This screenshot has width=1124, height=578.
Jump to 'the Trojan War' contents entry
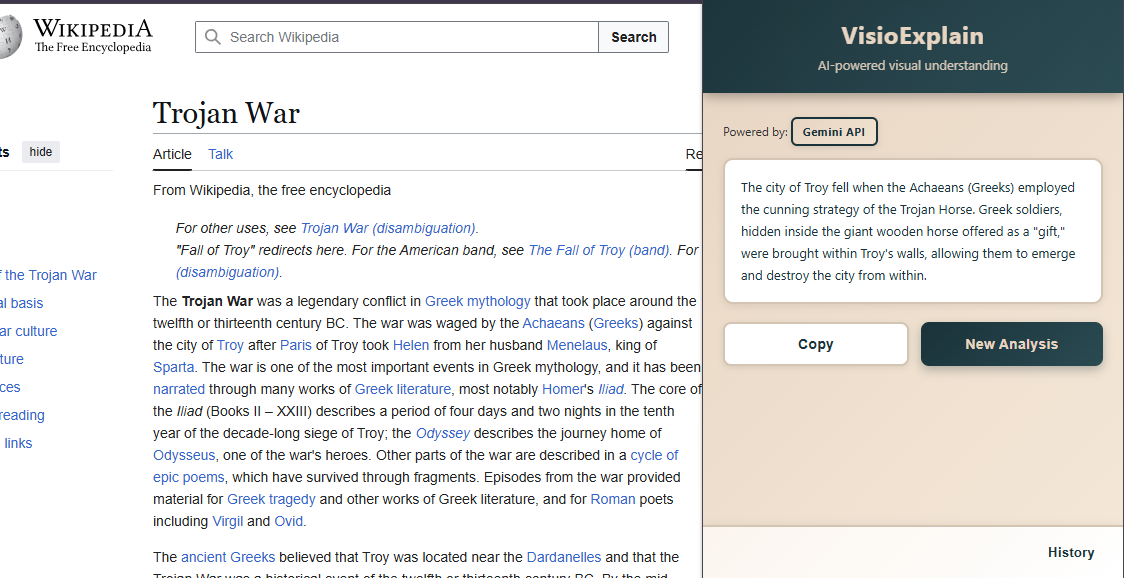[x=48, y=275]
